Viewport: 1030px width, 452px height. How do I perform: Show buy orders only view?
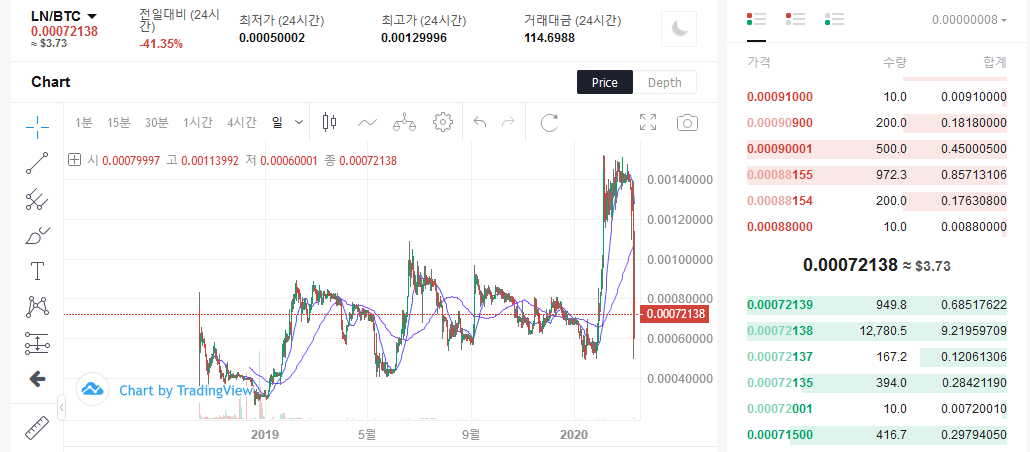[x=834, y=19]
